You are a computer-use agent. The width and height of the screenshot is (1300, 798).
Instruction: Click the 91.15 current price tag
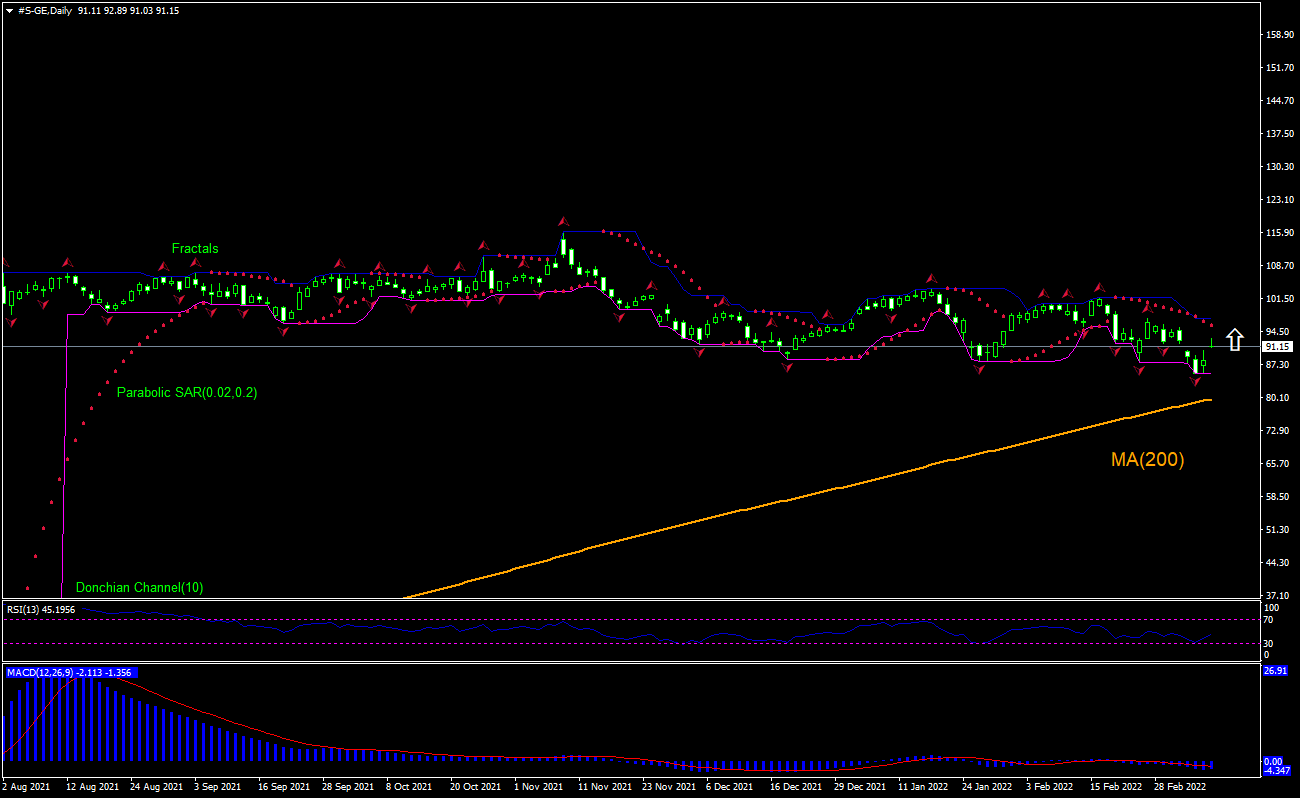point(1279,347)
